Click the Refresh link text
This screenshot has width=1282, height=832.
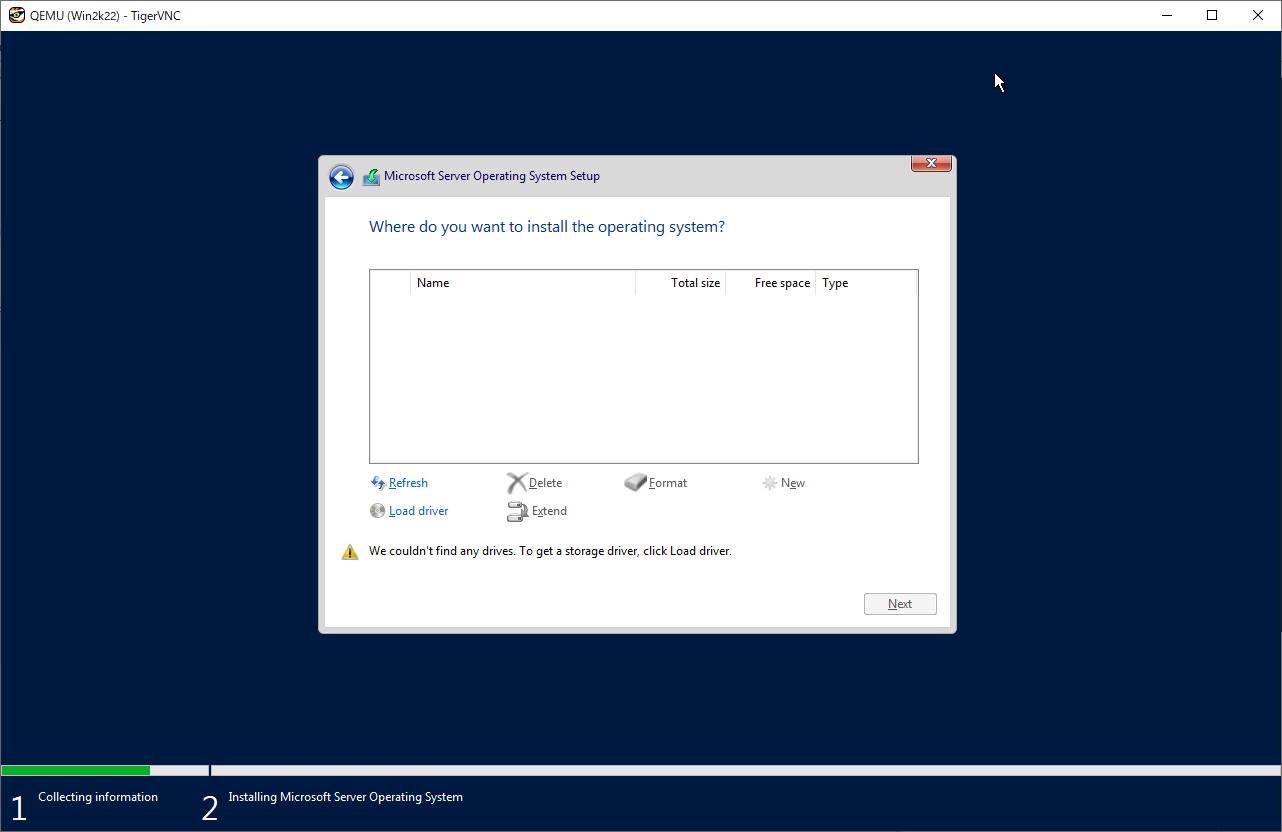click(x=408, y=483)
